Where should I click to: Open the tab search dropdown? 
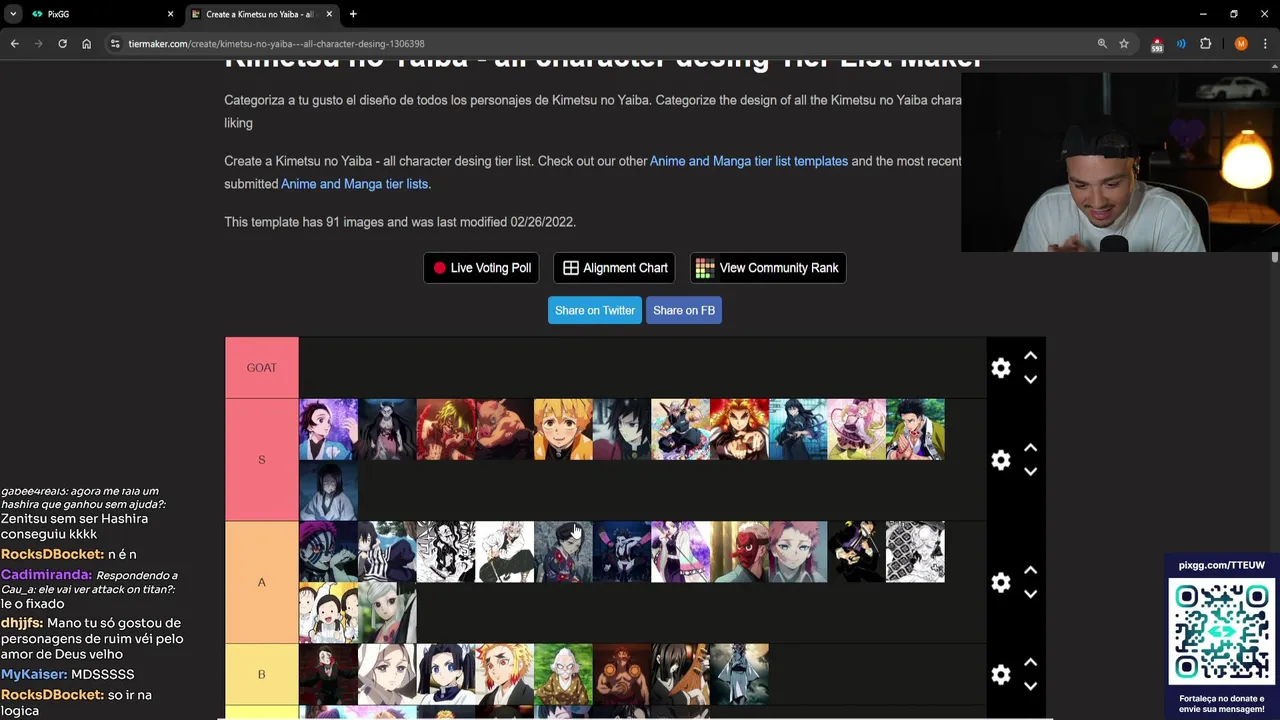click(x=13, y=14)
